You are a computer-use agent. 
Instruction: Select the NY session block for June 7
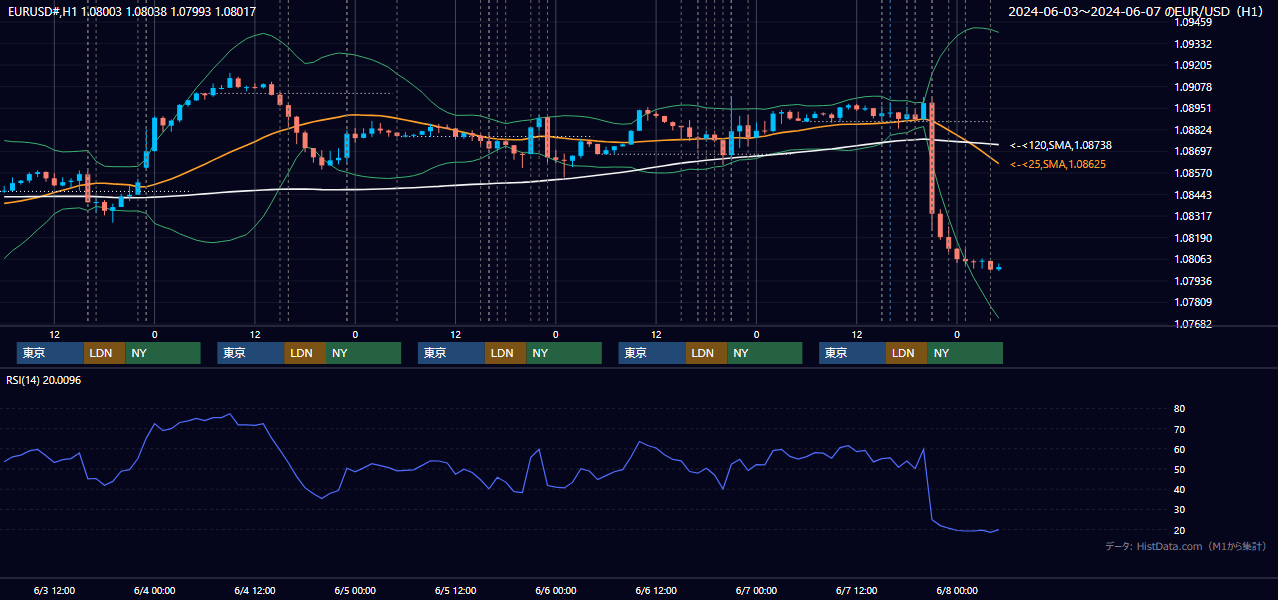point(966,353)
